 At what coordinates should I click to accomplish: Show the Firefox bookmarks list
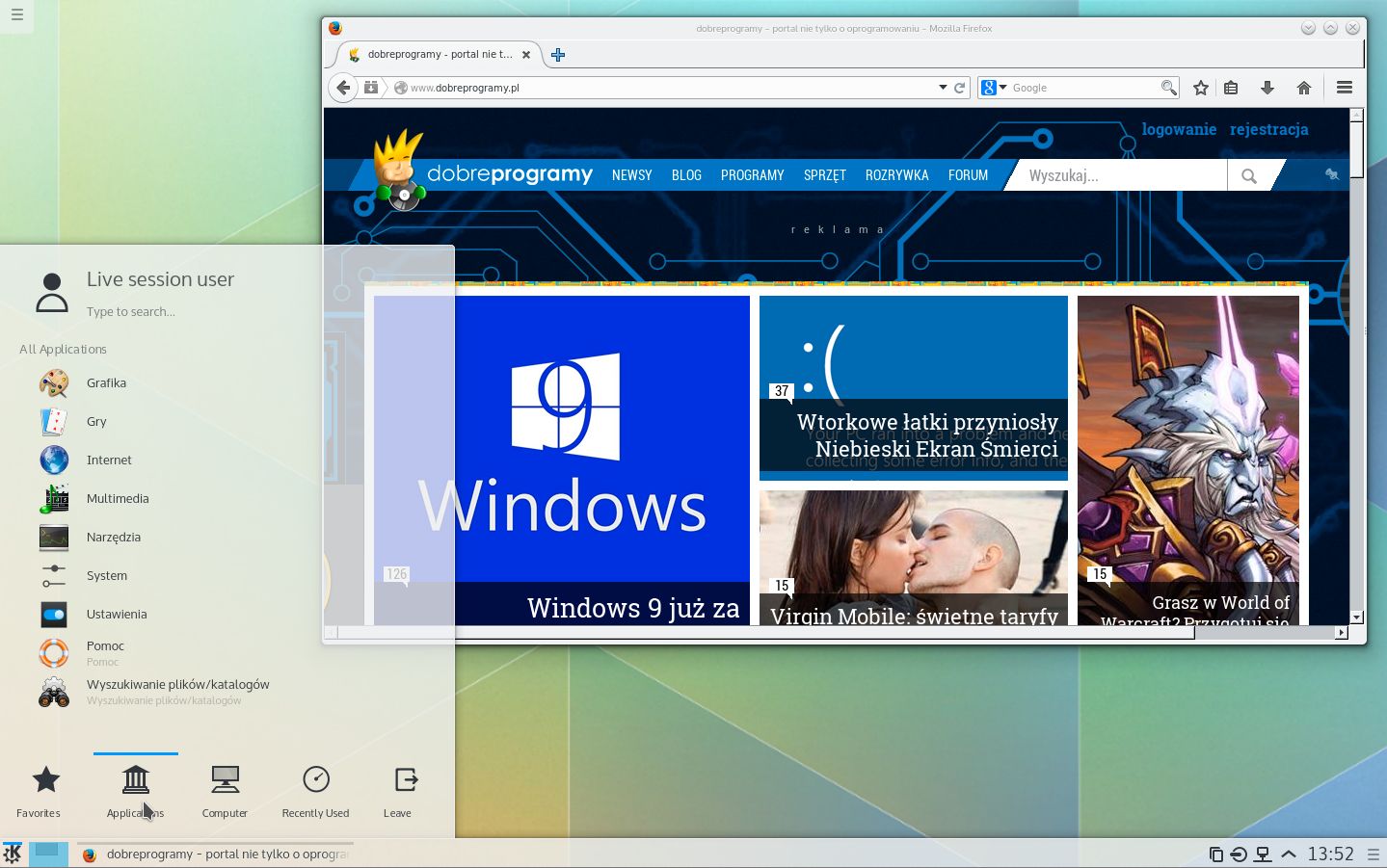click(x=1231, y=88)
